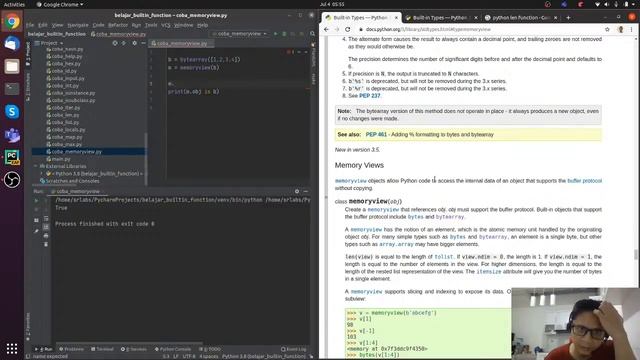Click the print icon in Run panel
The image size is (640, 360).
46,236
